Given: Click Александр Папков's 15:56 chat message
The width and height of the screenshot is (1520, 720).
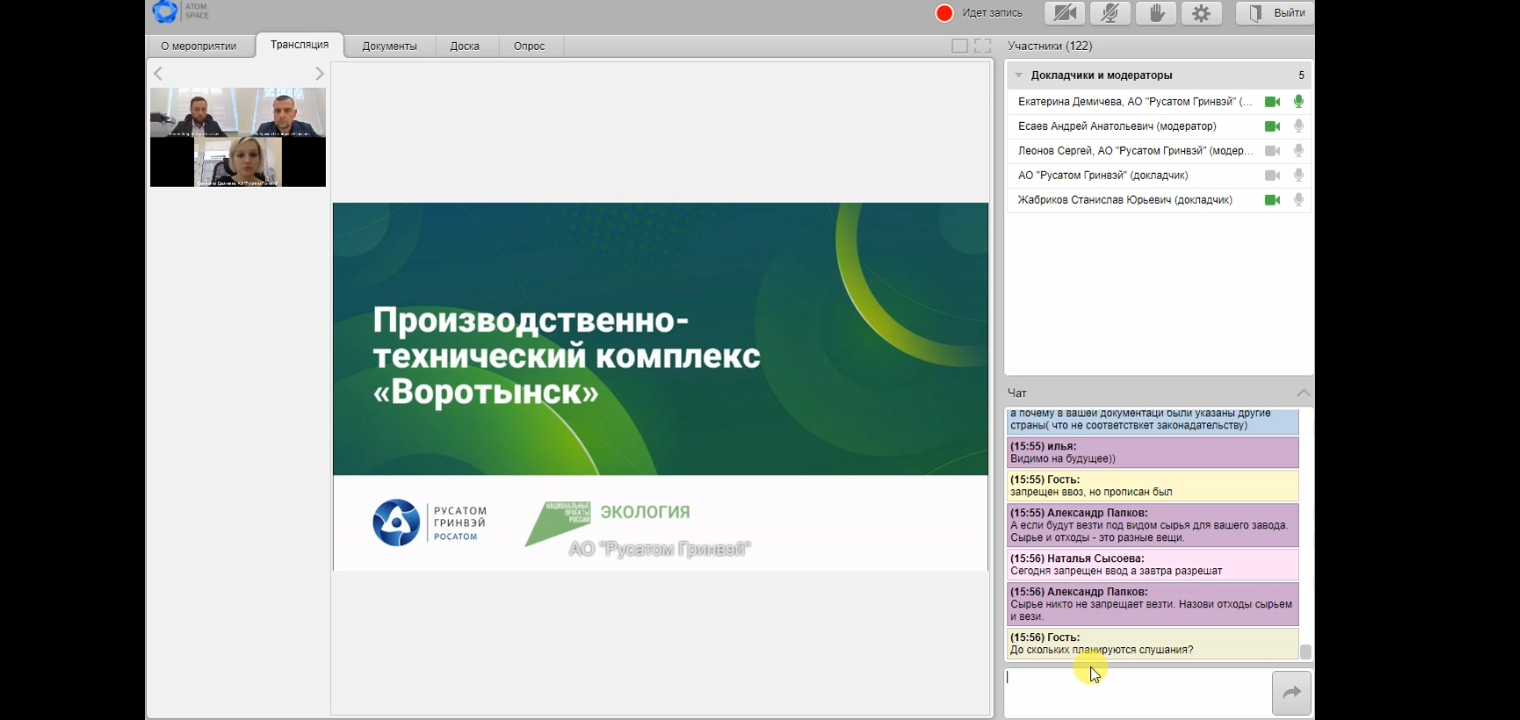Looking at the screenshot, I should [x=1152, y=604].
